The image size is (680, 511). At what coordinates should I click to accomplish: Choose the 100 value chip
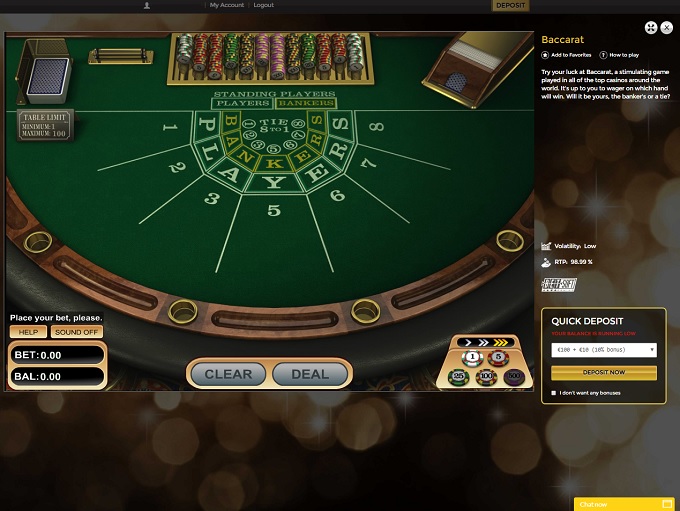486,377
